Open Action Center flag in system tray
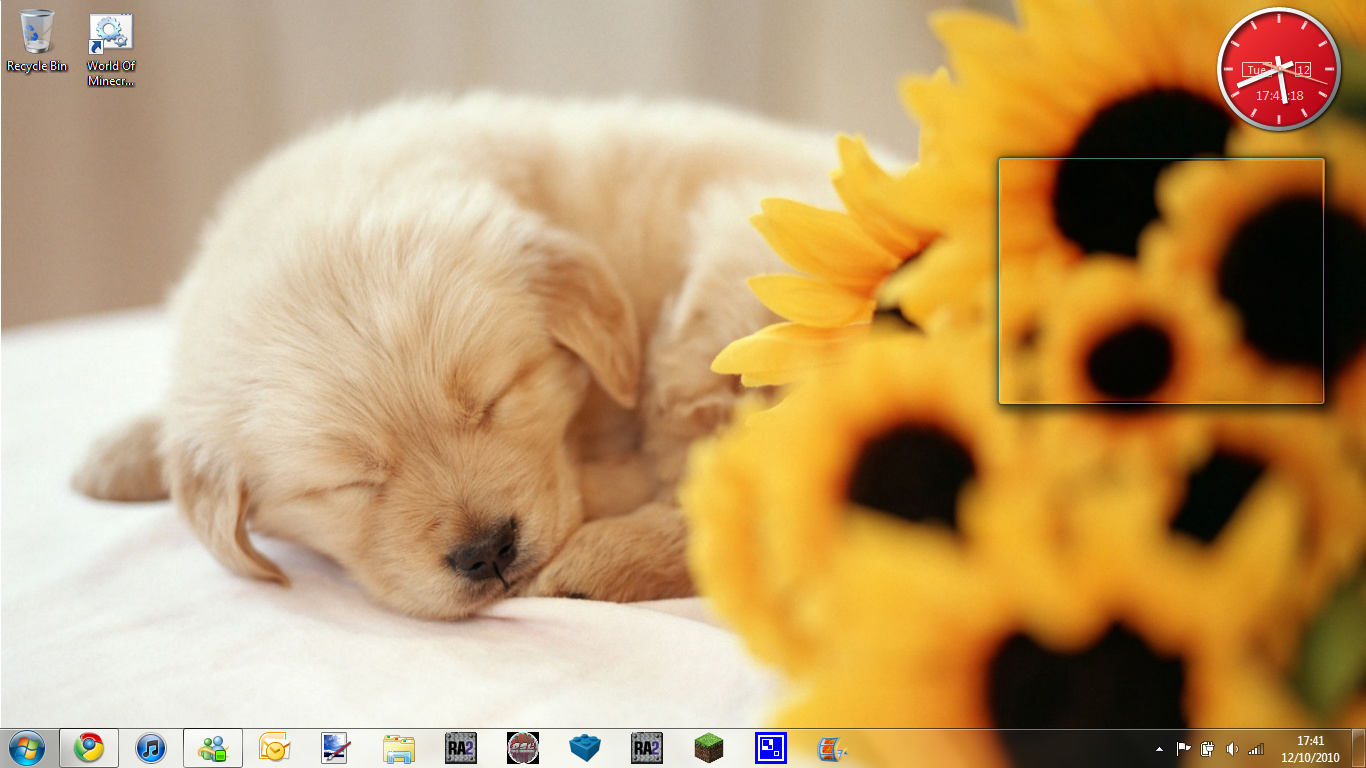 point(1183,749)
